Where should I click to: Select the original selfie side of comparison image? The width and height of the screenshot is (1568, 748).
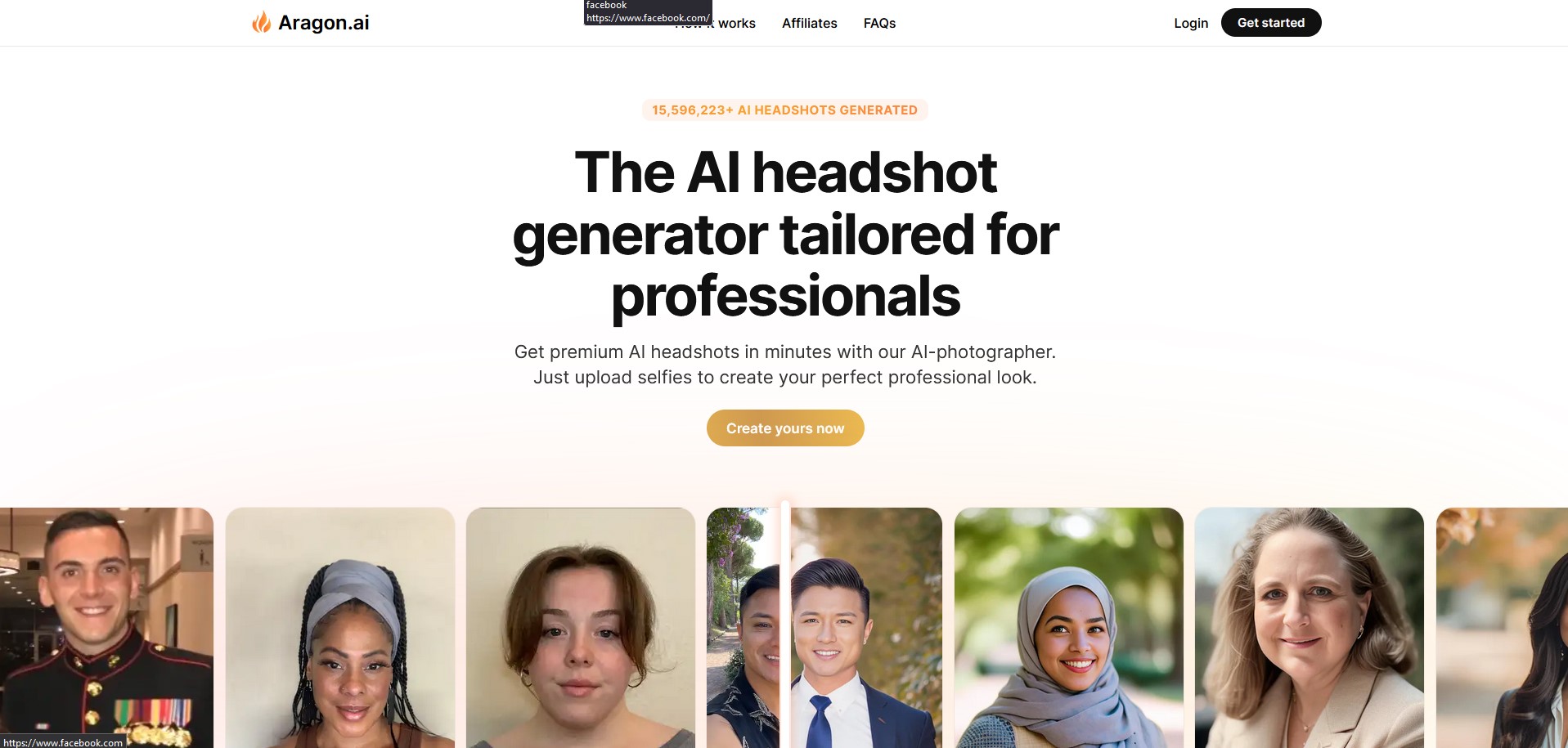[744, 628]
